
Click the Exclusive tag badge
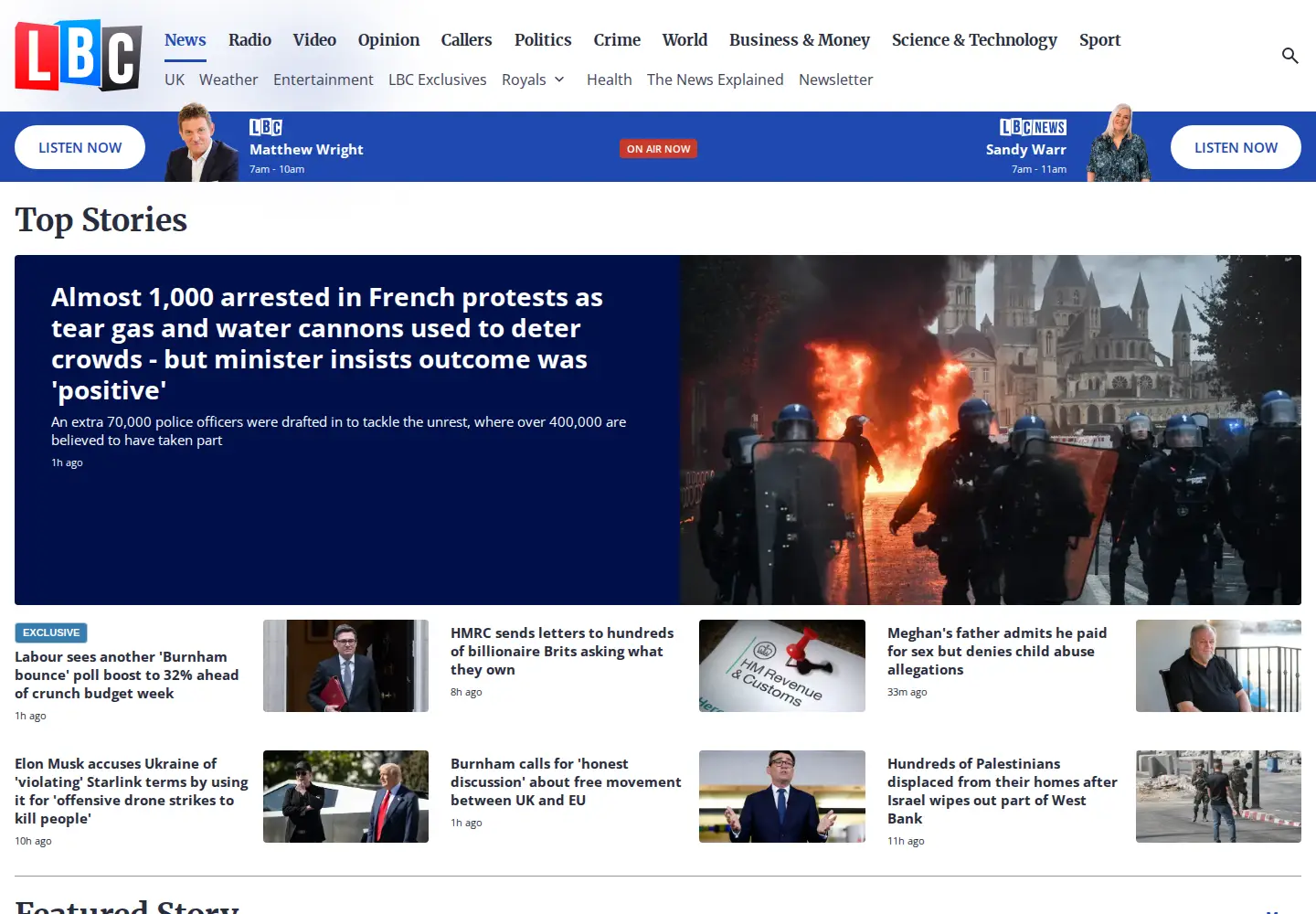(51, 632)
